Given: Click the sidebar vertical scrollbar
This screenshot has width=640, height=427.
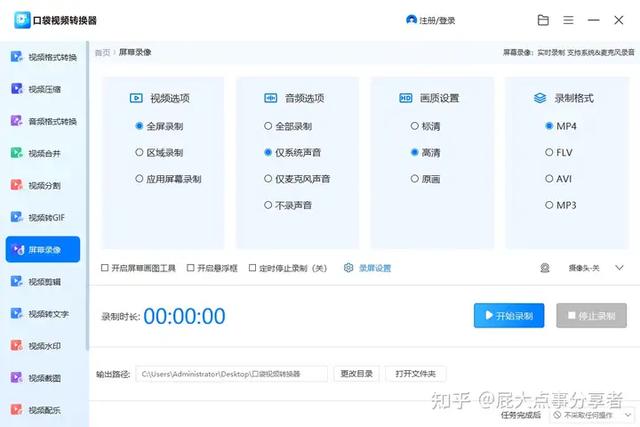Looking at the screenshot, I should pyautogui.click(x=87, y=196).
